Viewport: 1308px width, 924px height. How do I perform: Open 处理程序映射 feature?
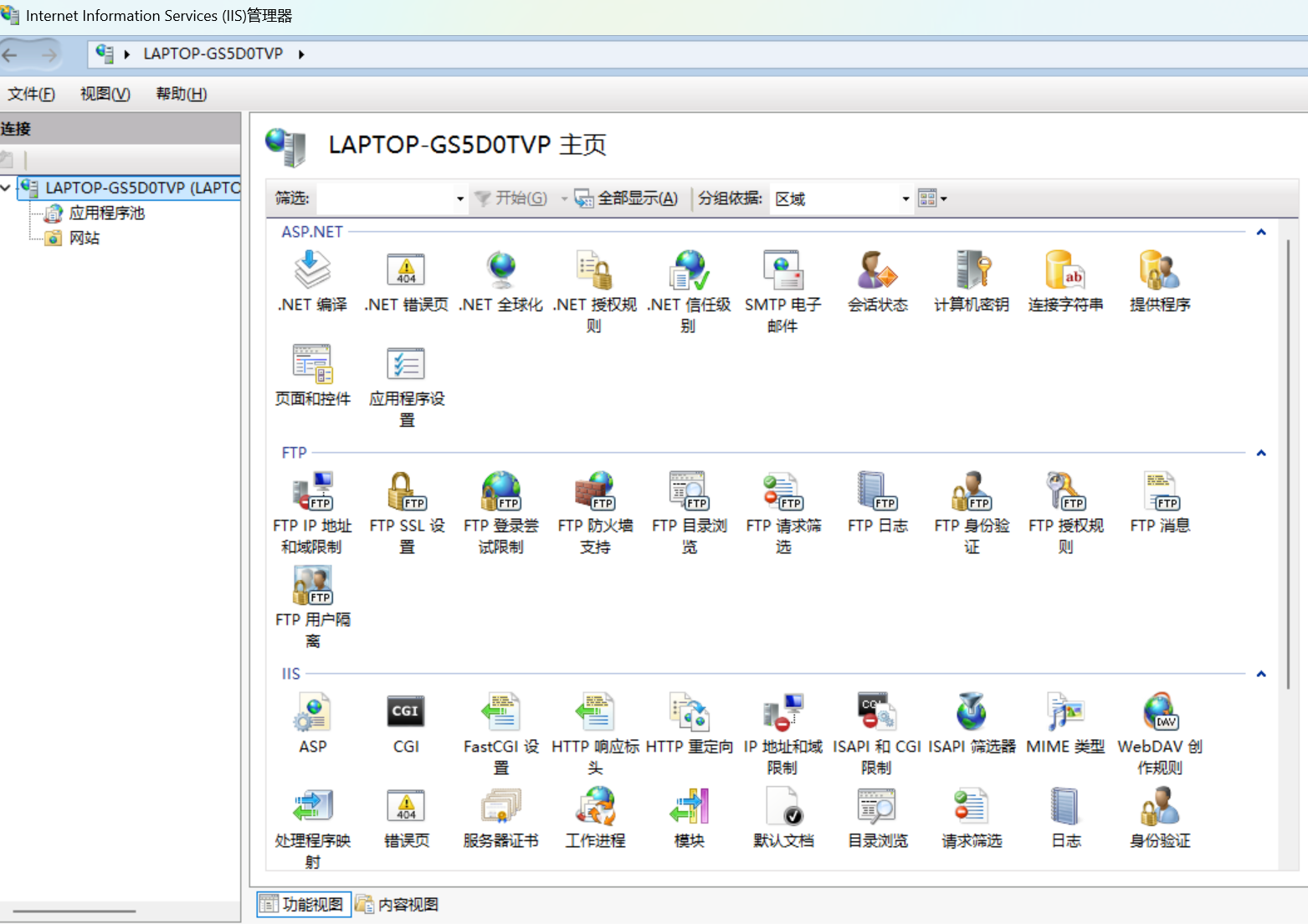click(312, 828)
